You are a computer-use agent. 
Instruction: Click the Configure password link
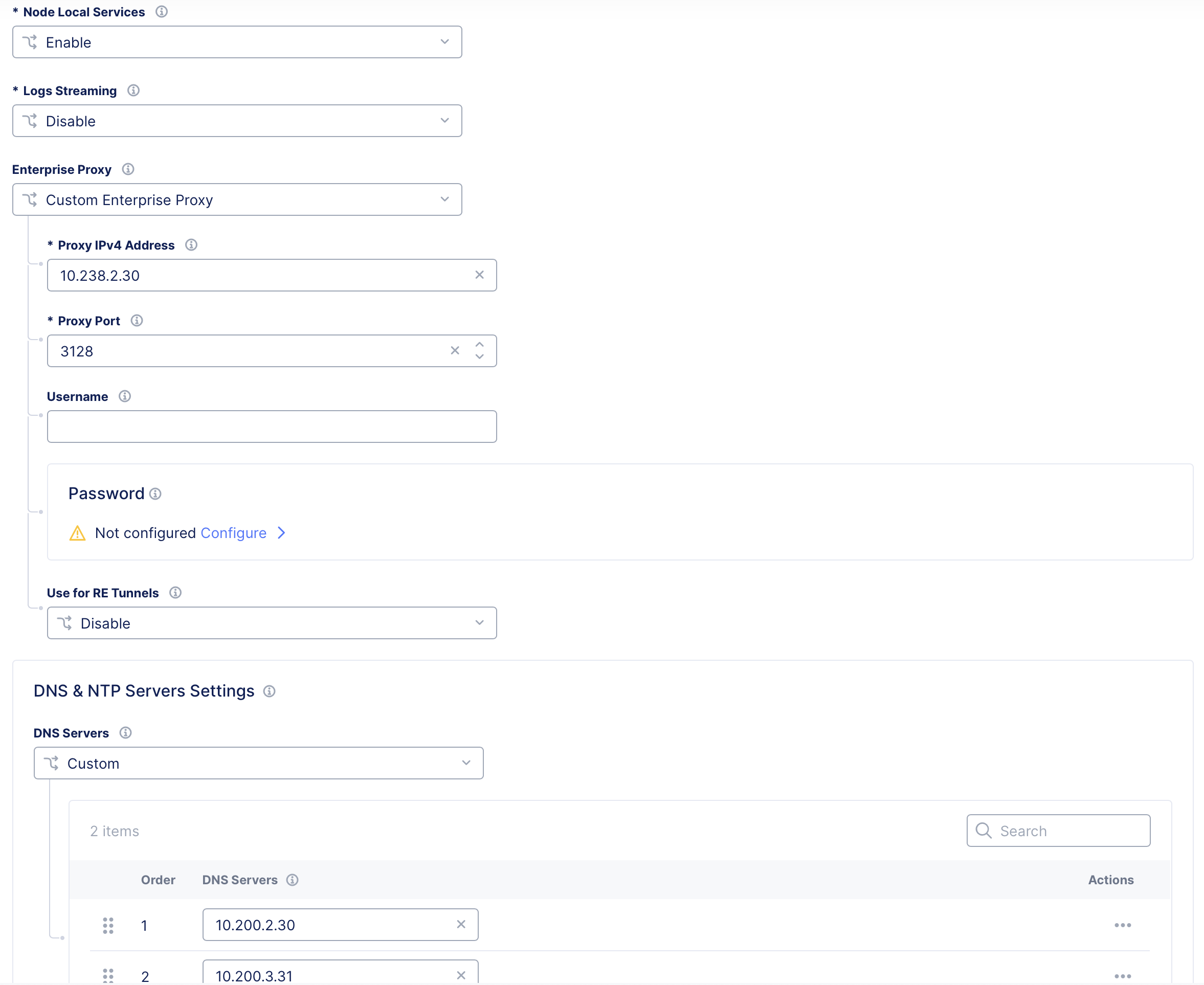(233, 533)
